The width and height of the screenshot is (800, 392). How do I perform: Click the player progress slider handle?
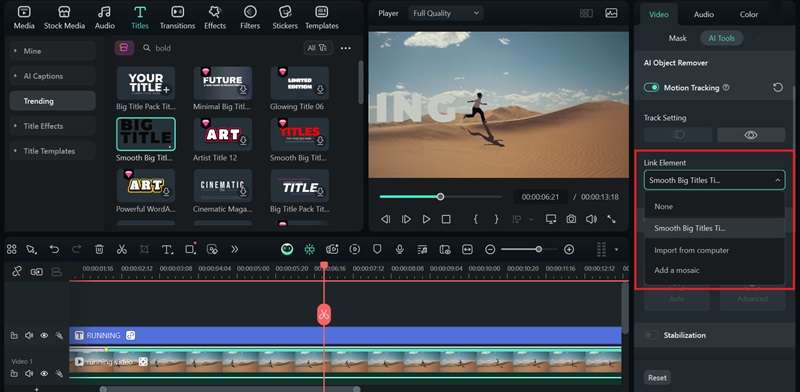(440, 197)
